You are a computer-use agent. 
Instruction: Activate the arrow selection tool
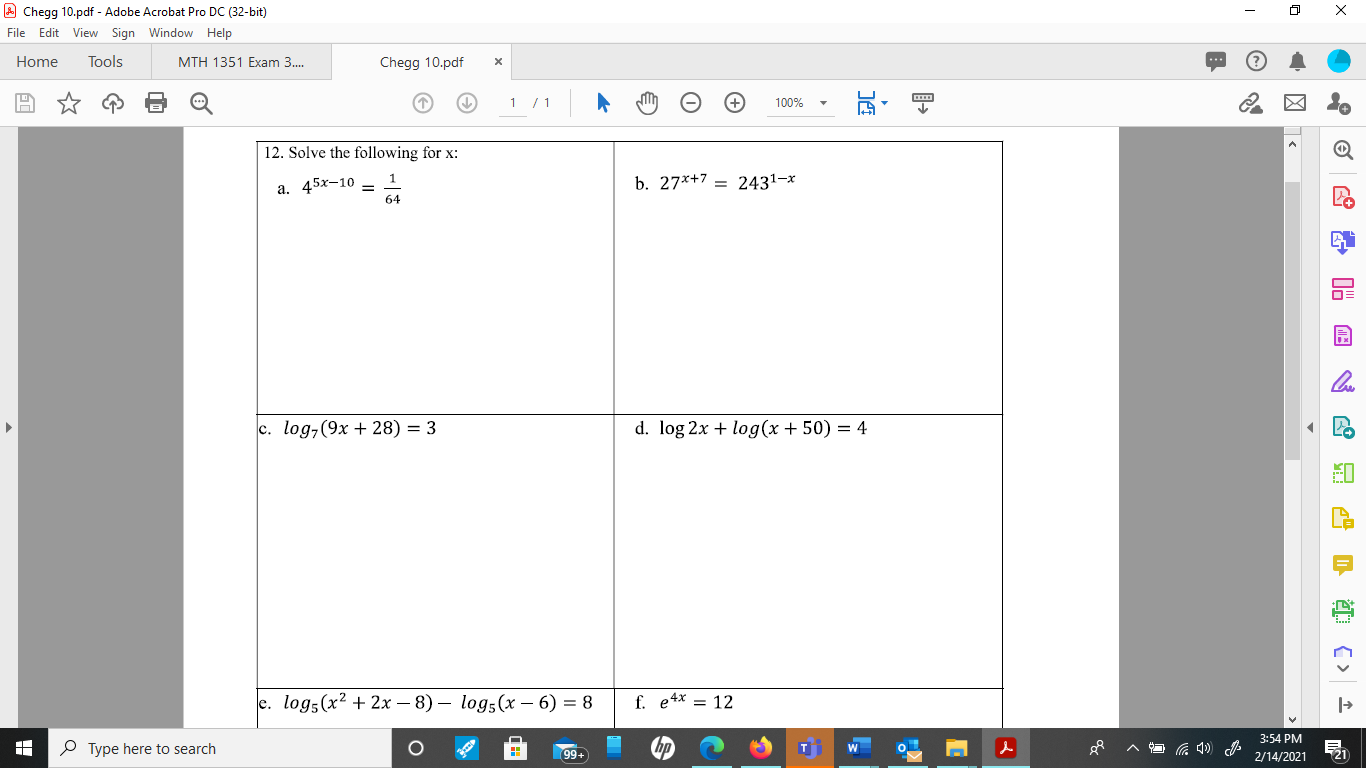point(601,102)
